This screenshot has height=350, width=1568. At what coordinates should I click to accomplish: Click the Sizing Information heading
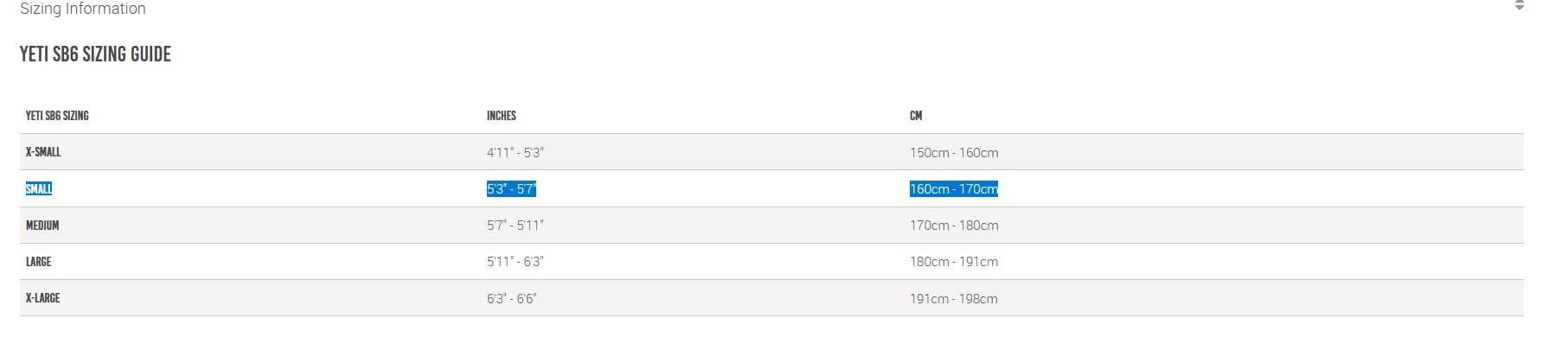coord(83,9)
